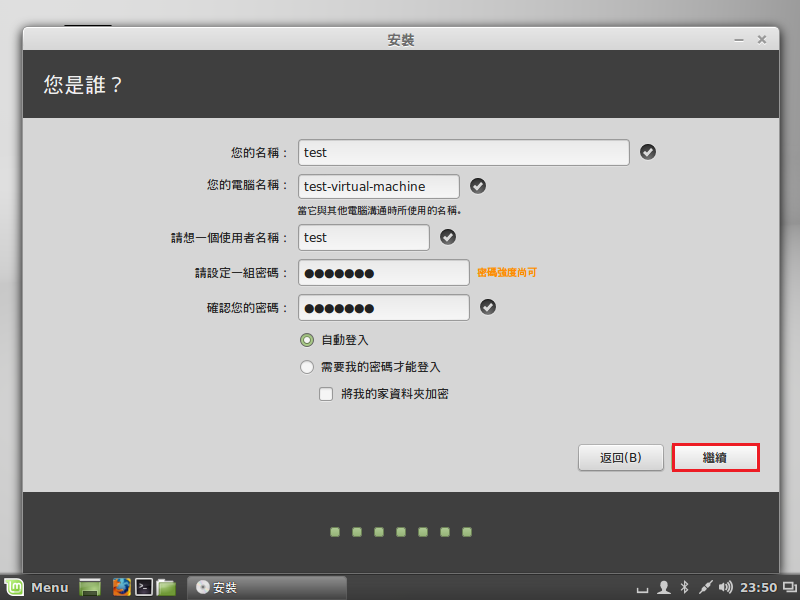This screenshot has width=800, height=600.
Task: Open the file manager folder icon
Action: (166, 587)
